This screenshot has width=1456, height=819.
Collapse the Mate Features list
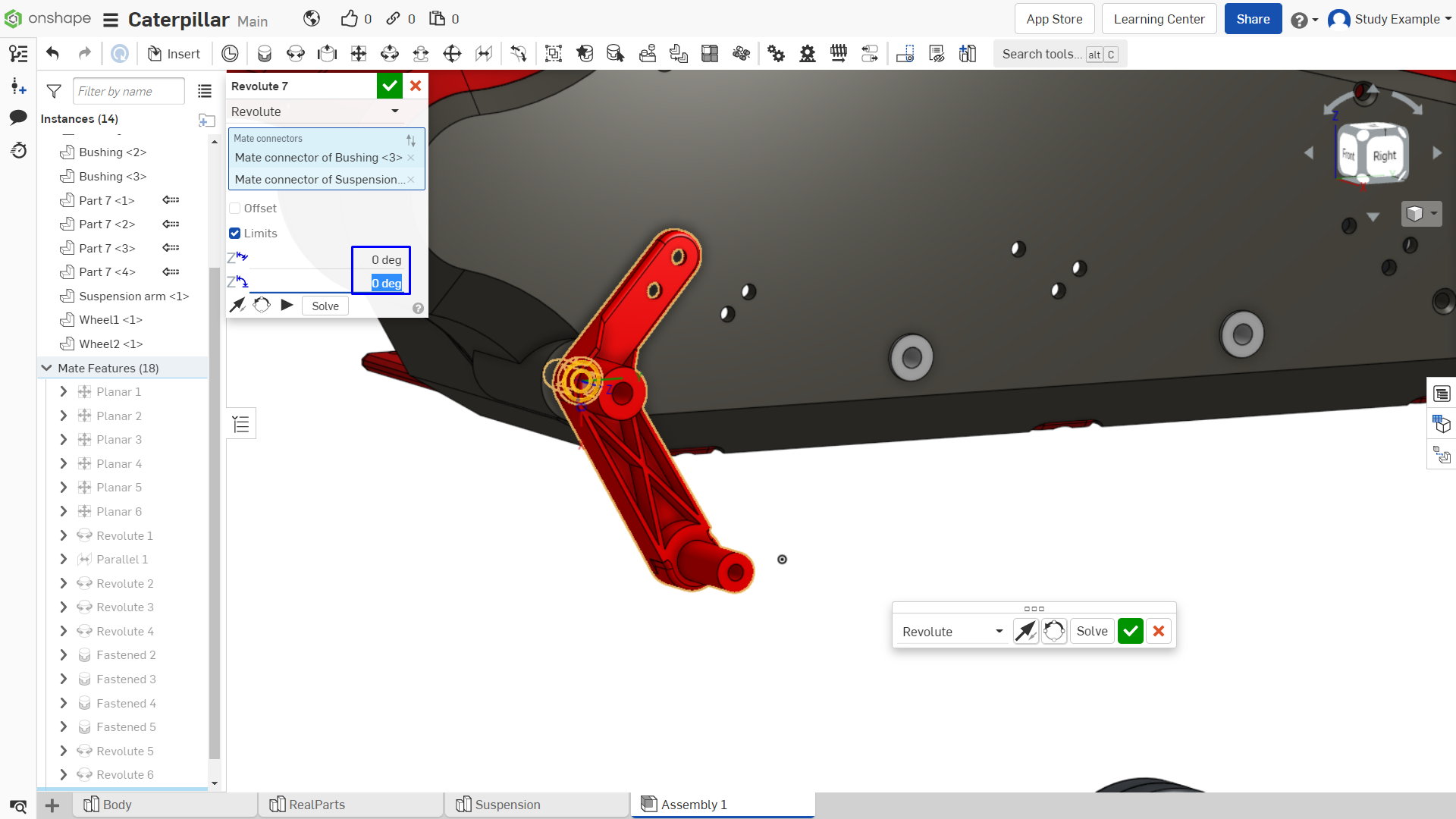pos(46,369)
